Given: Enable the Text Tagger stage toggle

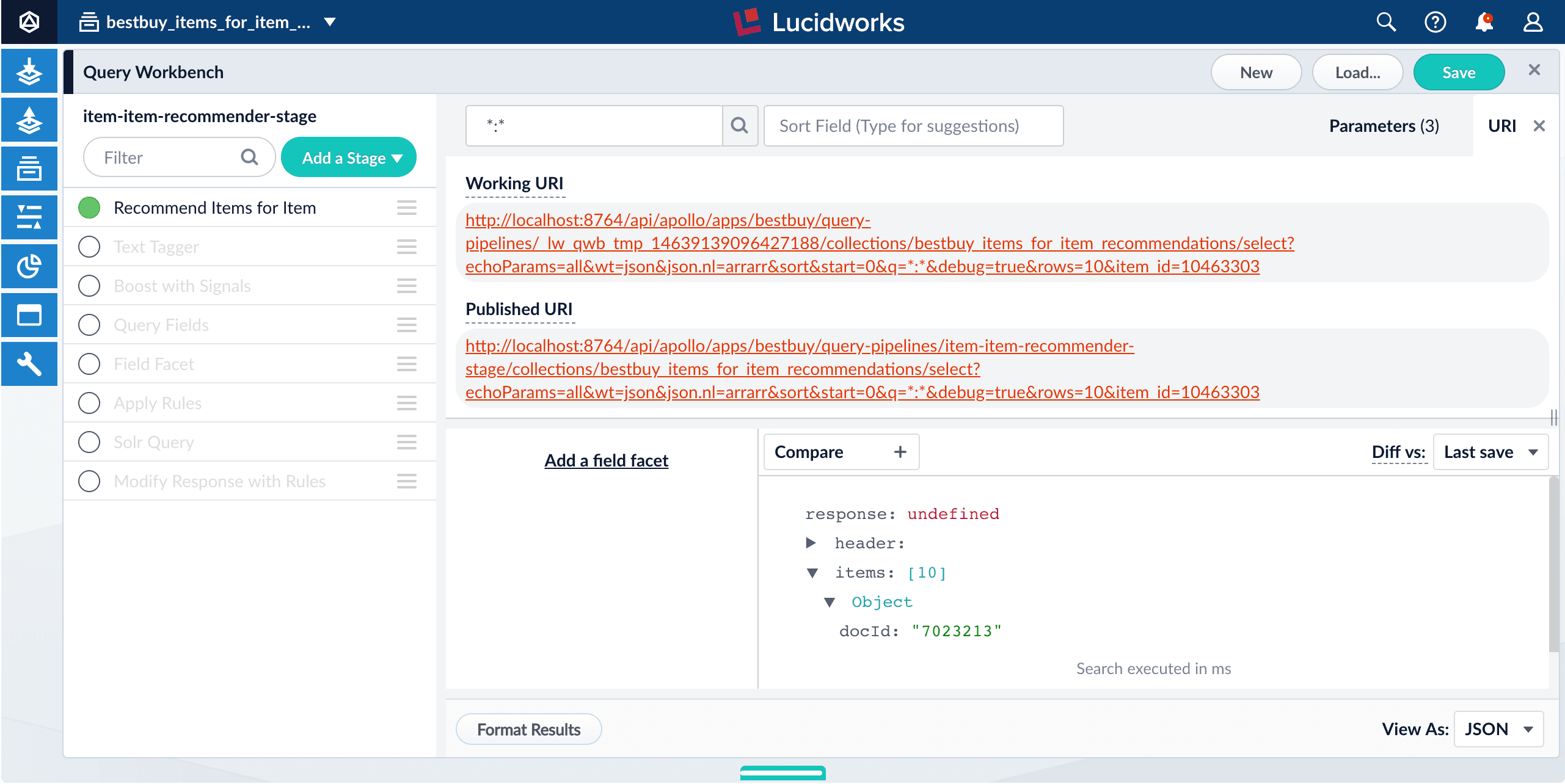Looking at the screenshot, I should coord(89,247).
